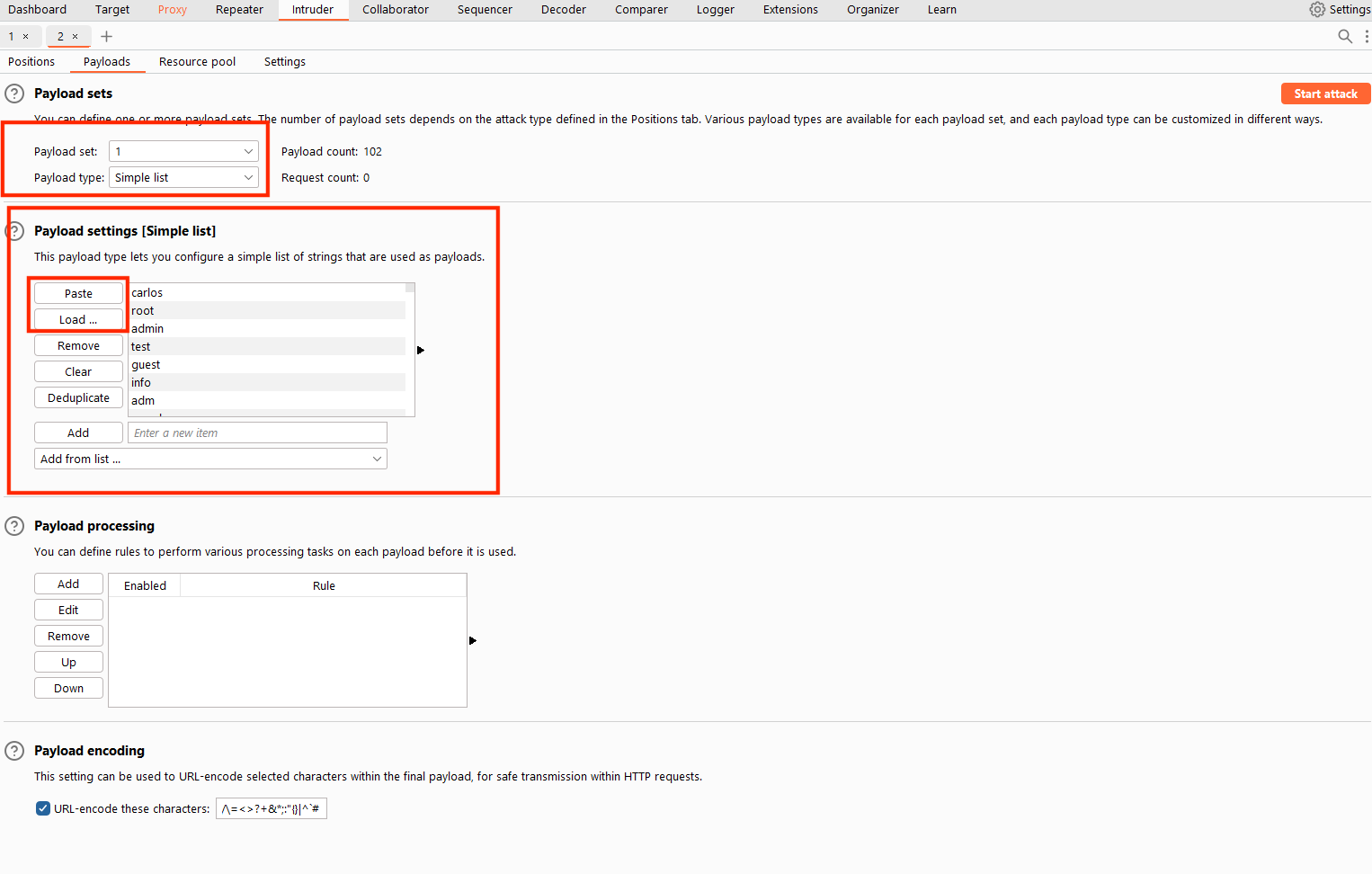This screenshot has height=874, width=1372.
Task: Click the Start attack button
Action: coord(1325,94)
